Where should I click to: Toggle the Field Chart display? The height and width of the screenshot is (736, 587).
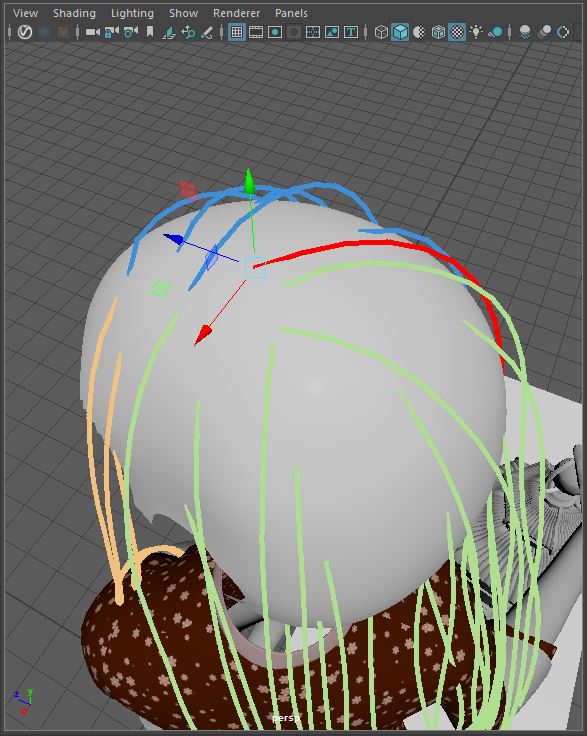(313, 32)
